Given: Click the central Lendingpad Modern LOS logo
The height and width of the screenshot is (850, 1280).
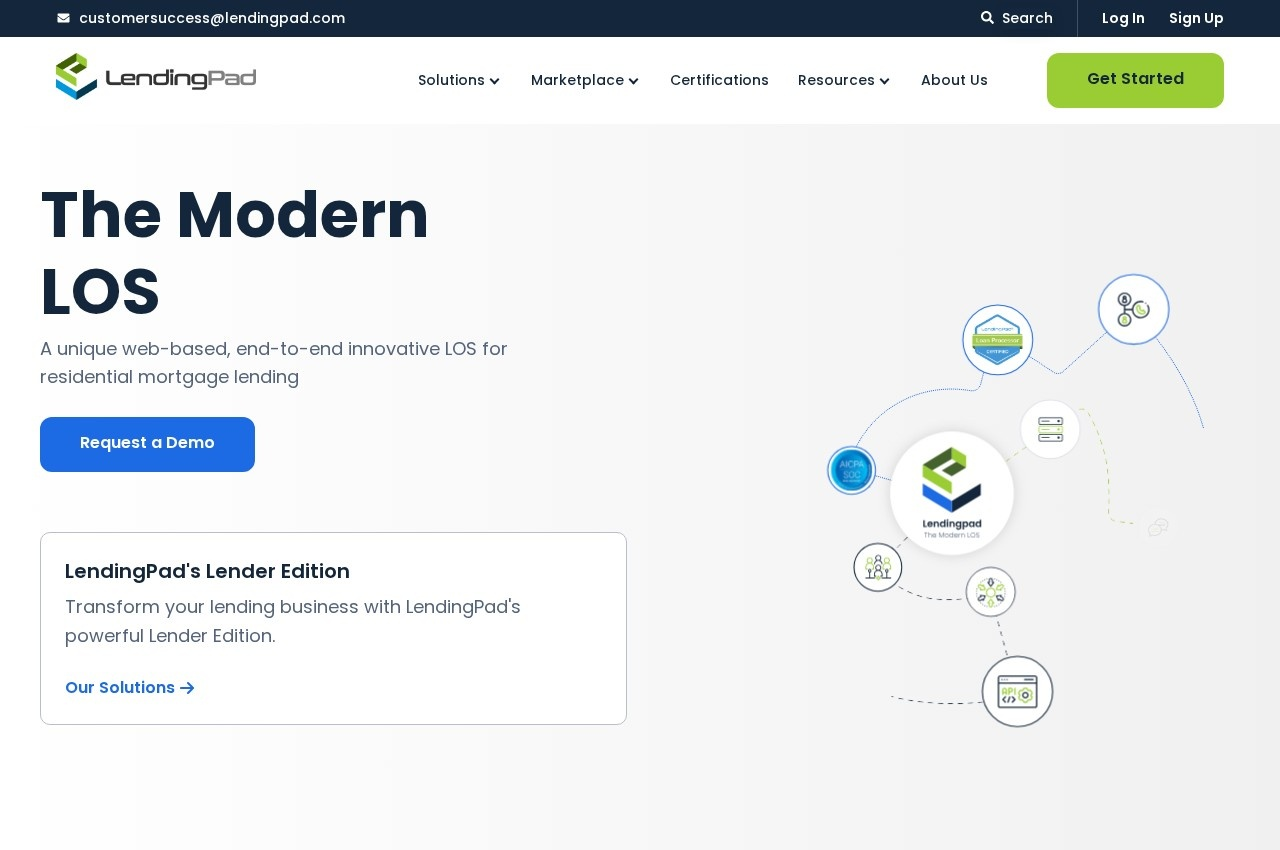Looking at the screenshot, I should 952,493.
